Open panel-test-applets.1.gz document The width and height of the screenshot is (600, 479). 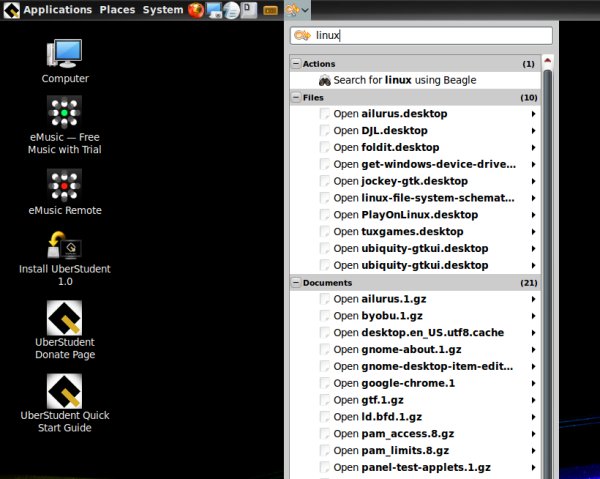click(415, 467)
